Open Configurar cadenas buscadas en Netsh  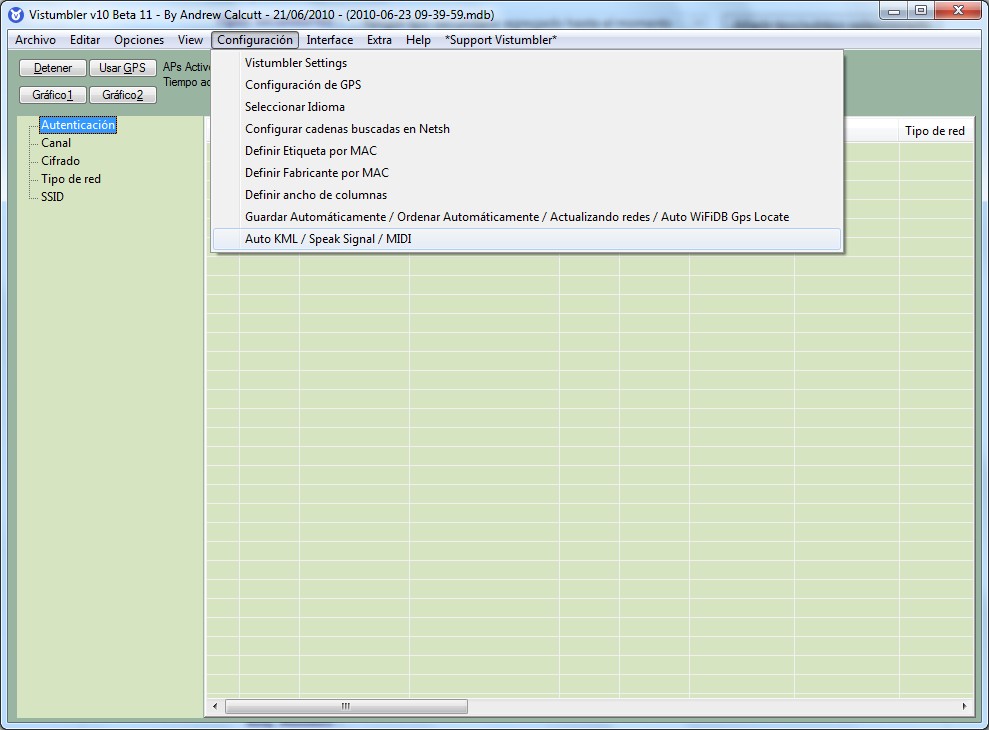click(x=527, y=129)
